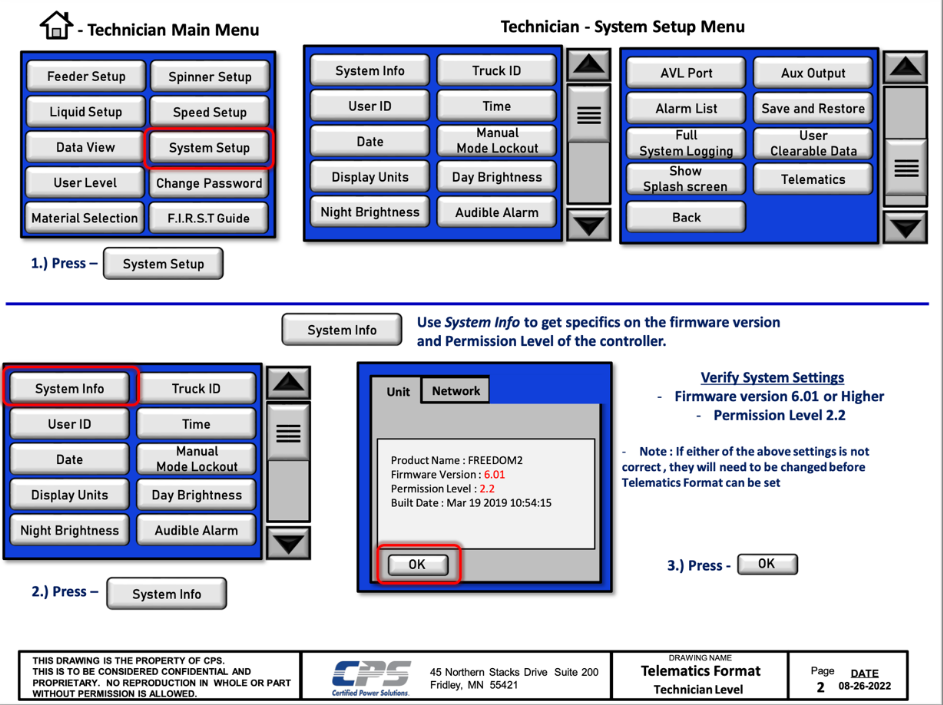This screenshot has width=943, height=705.
Task: Open the F.I.R.S.T Guide
Action: [x=209, y=218]
